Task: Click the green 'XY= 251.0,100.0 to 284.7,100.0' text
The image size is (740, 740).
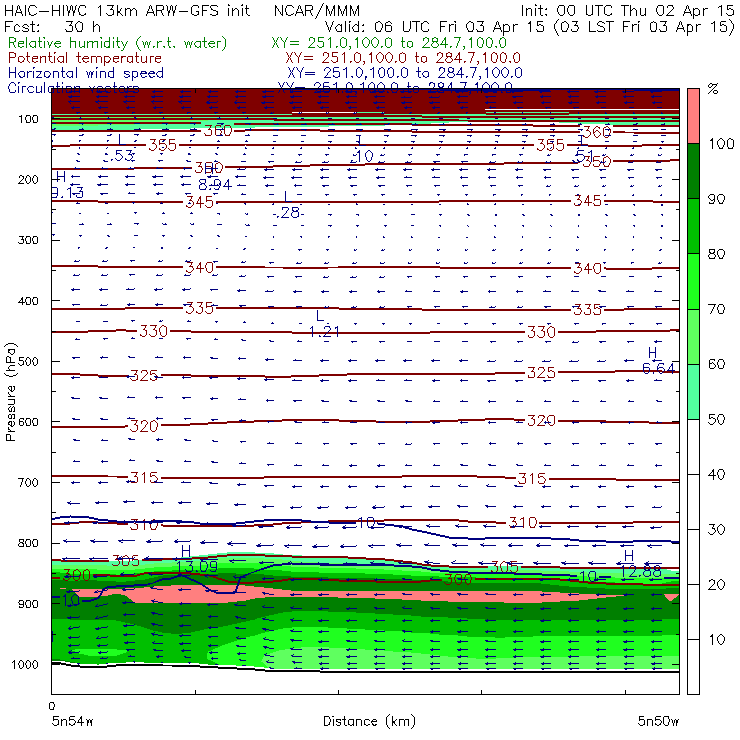Action: [x=389, y=43]
